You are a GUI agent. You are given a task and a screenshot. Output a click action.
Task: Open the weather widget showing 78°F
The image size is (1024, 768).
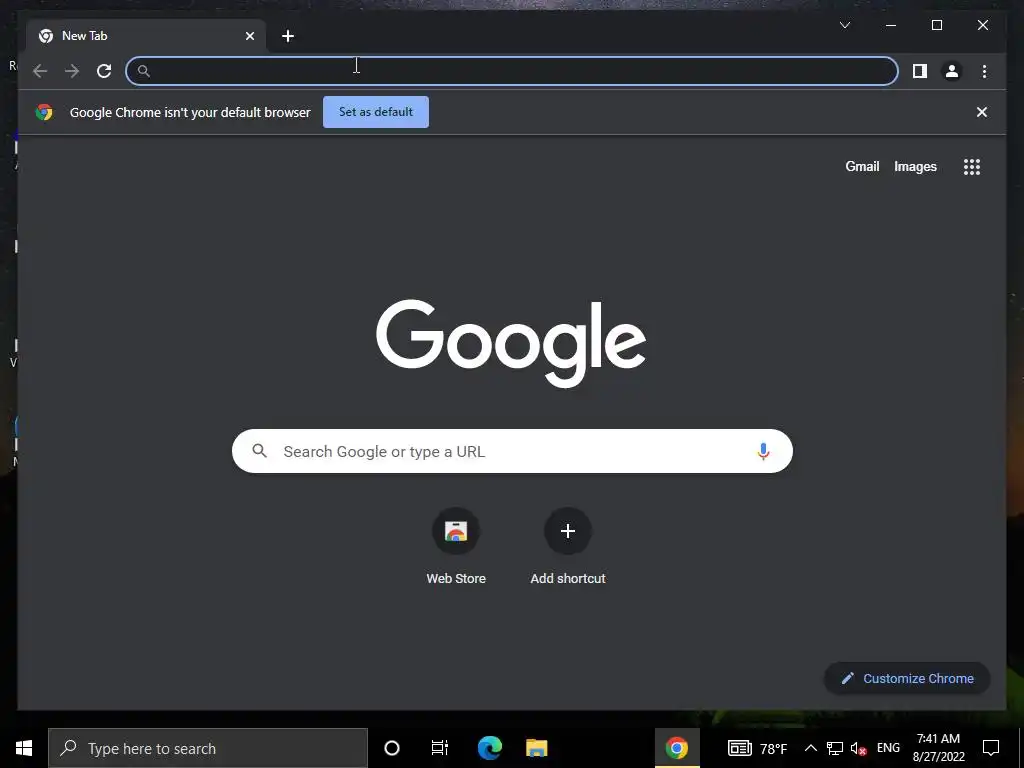(758, 748)
